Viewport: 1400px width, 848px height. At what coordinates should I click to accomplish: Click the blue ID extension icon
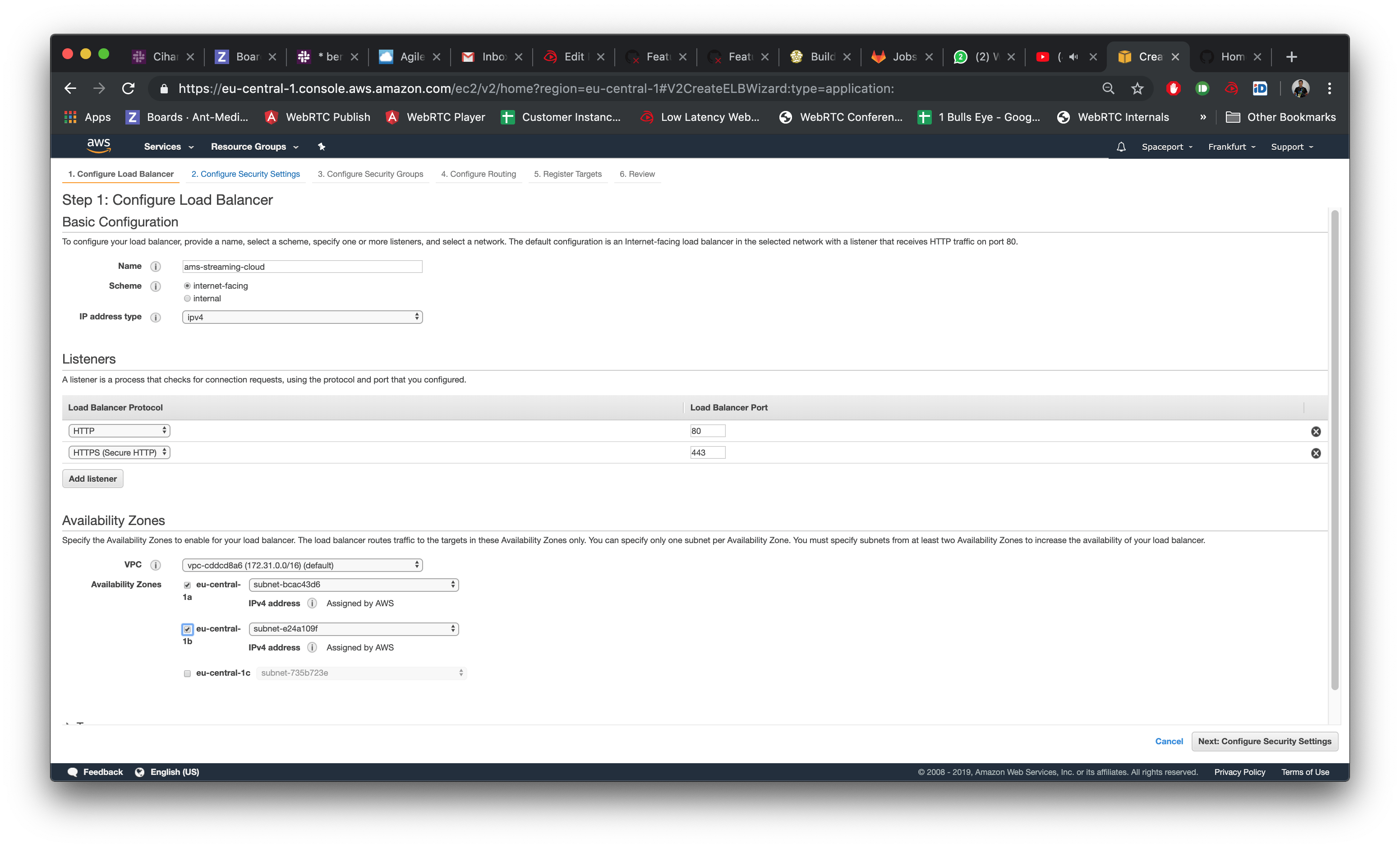(1260, 88)
